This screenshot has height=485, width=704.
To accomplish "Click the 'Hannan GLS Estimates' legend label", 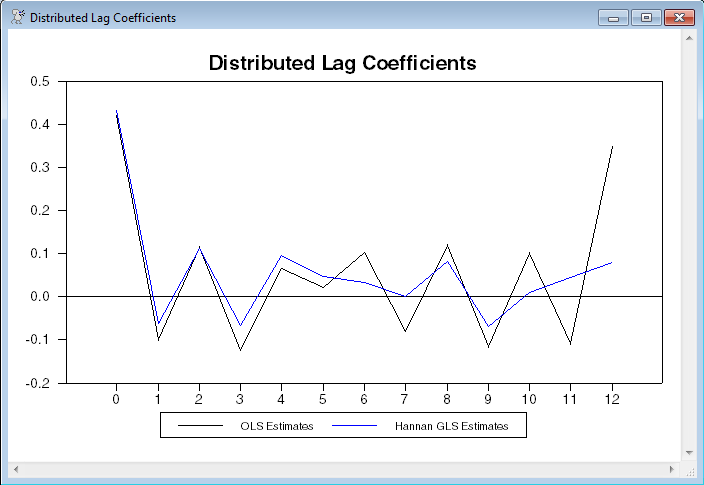I will (x=445, y=426).
